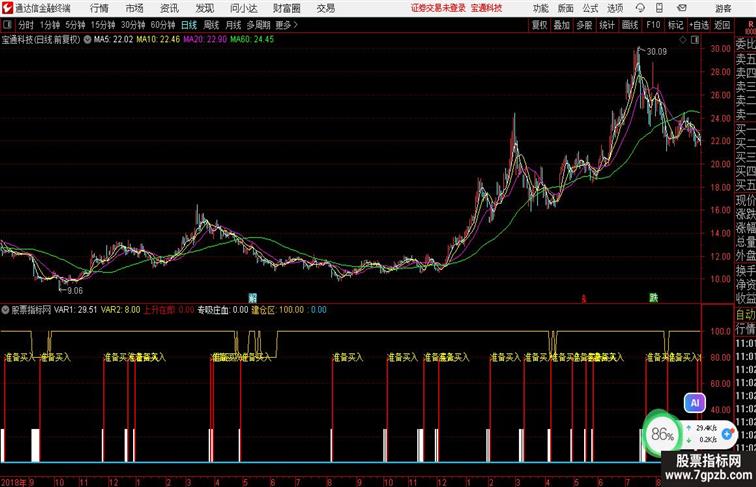Toggle the left sidebar panel icon
The width and height of the screenshot is (756, 487).
(7, 25)
